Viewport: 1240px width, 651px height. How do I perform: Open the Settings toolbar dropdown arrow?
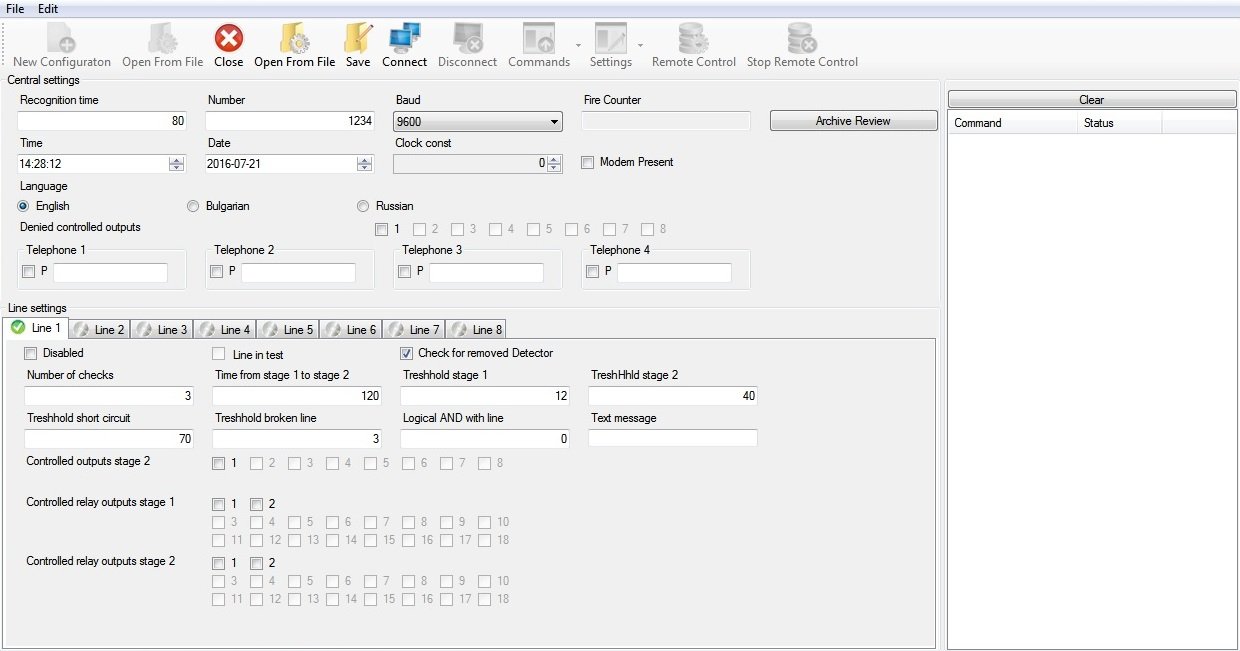[x=640, y=46]
